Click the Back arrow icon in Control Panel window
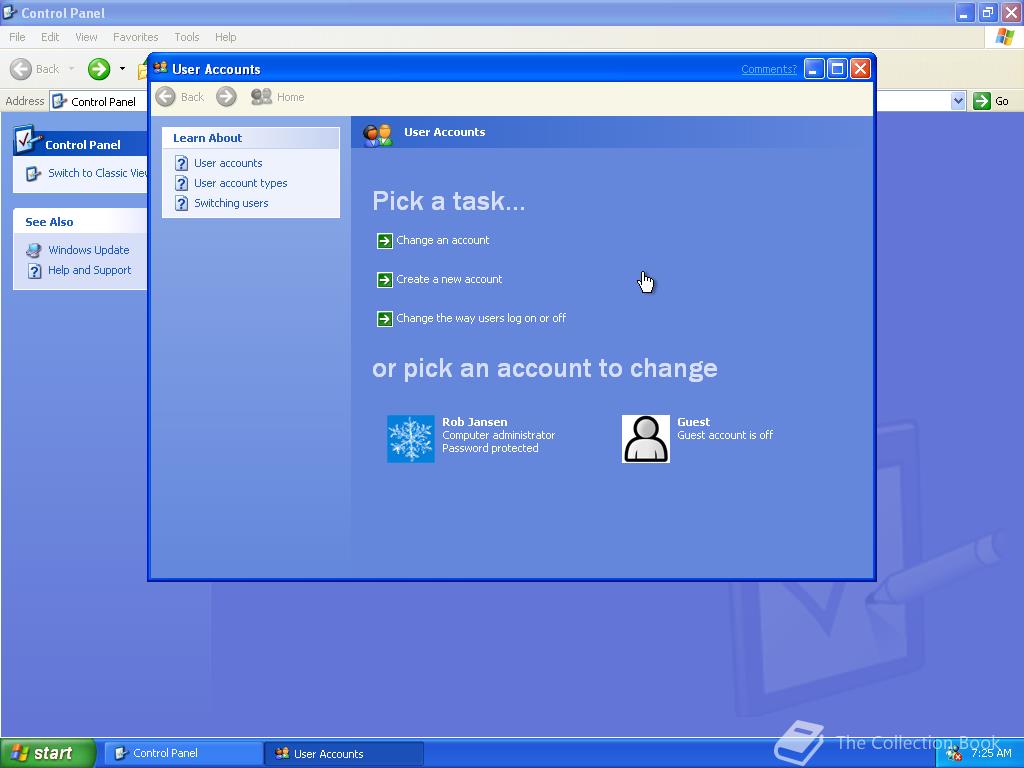 21,69
